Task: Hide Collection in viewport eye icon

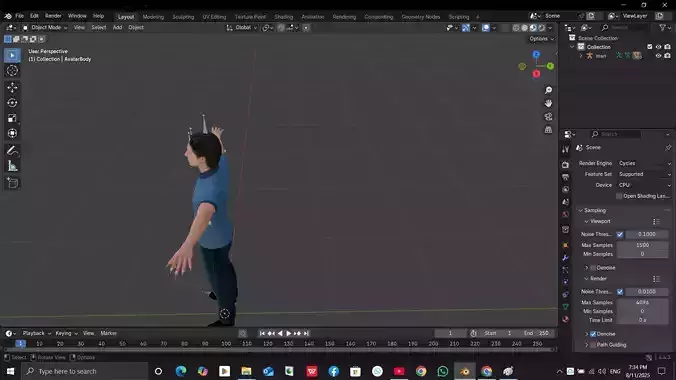Action: (658, 47)
